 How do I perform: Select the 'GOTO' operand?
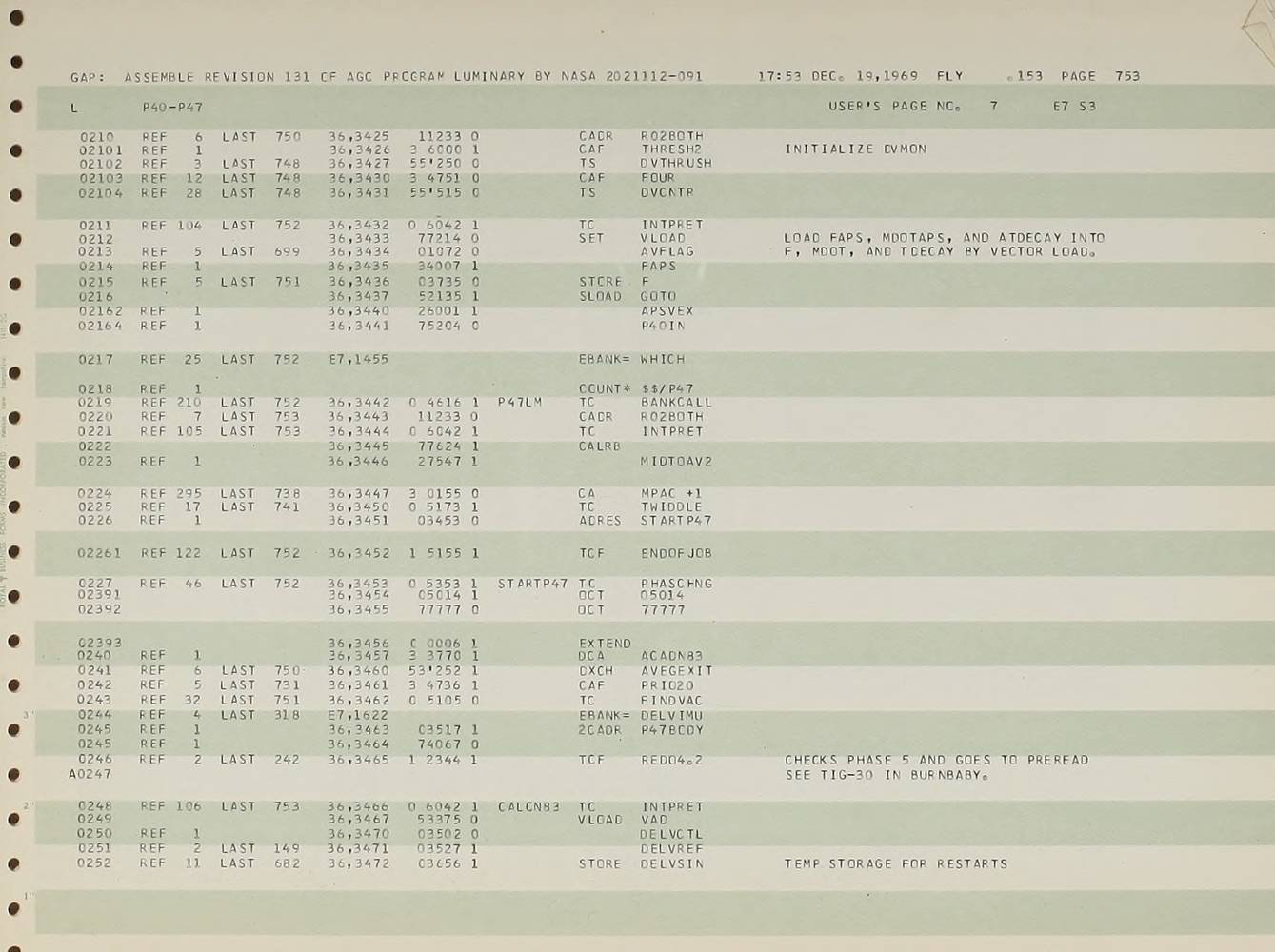pyautogui.click(x=658, y=296)
